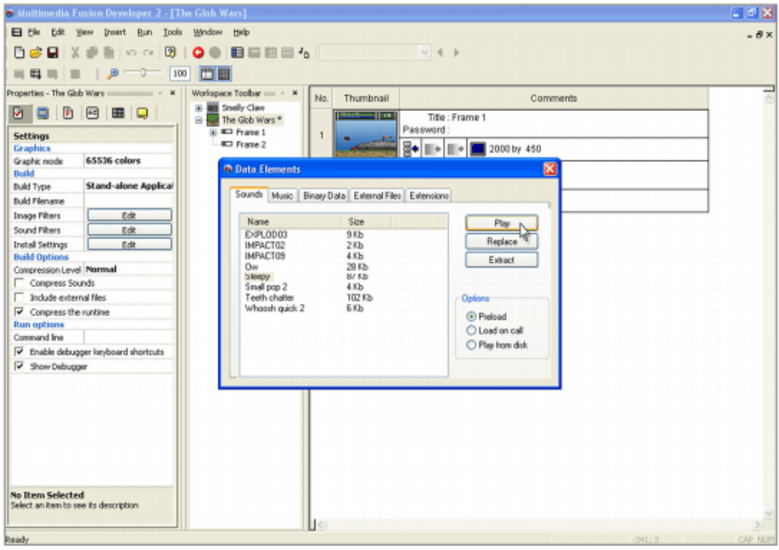Screen dimensions: 779x550
Task: Switch to the Extensions tab
Action: (x=429, y=196)
